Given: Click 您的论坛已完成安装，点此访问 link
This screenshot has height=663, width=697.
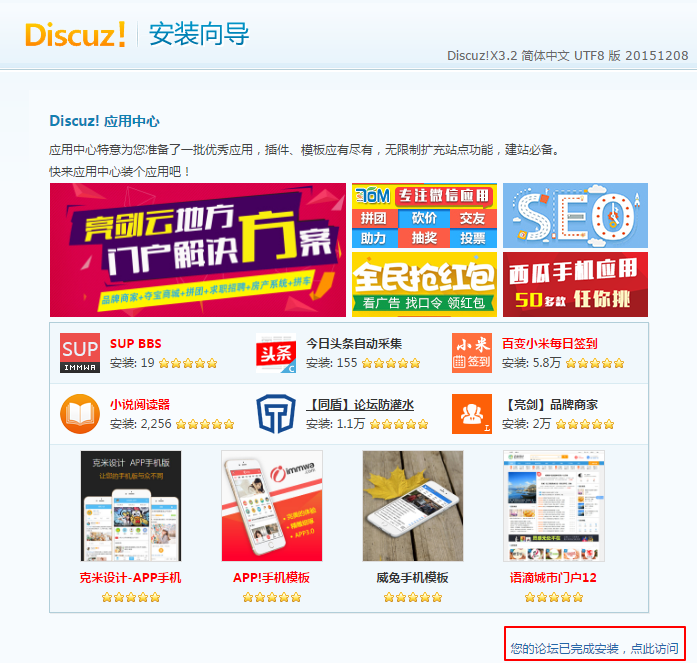Looking at the screenshot, I should 594,648.
